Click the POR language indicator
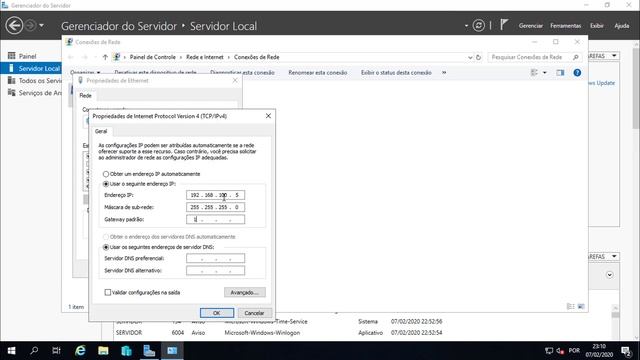 [x=574, y=351]
